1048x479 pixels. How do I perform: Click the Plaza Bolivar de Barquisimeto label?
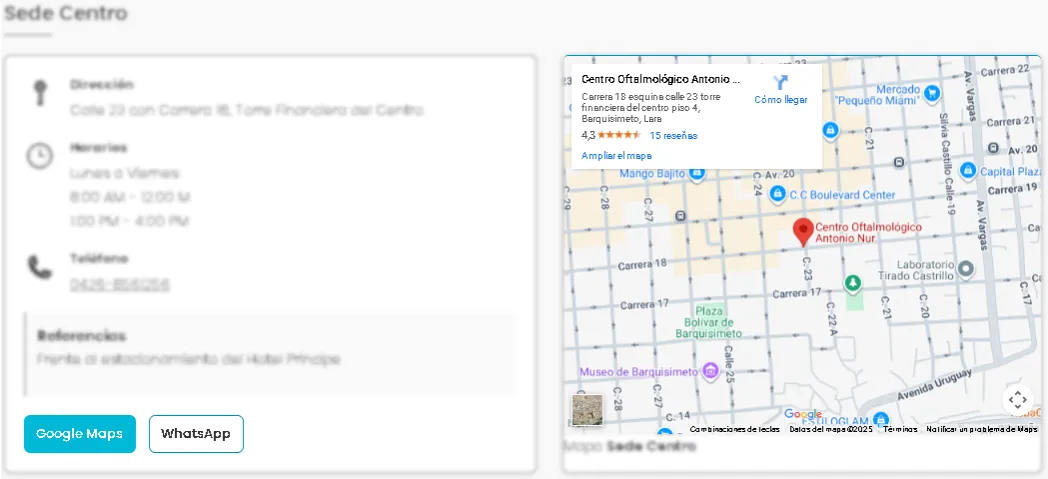(x=708, y=322)
